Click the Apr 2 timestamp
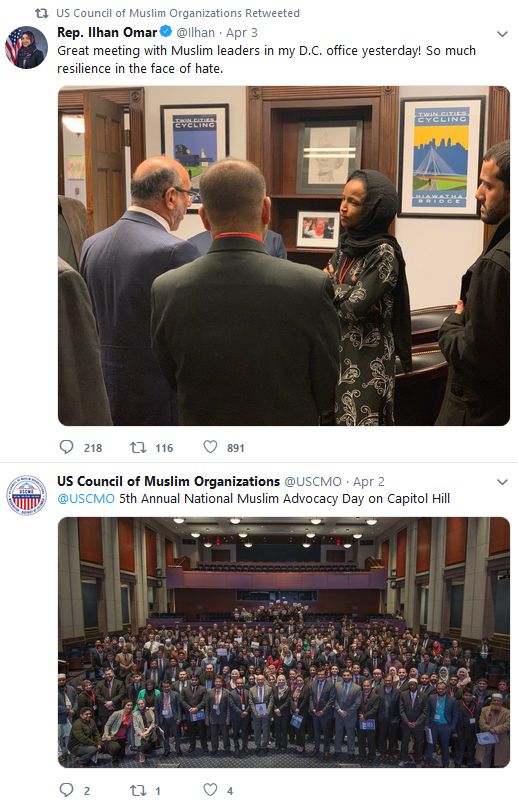 click(368, 481)
